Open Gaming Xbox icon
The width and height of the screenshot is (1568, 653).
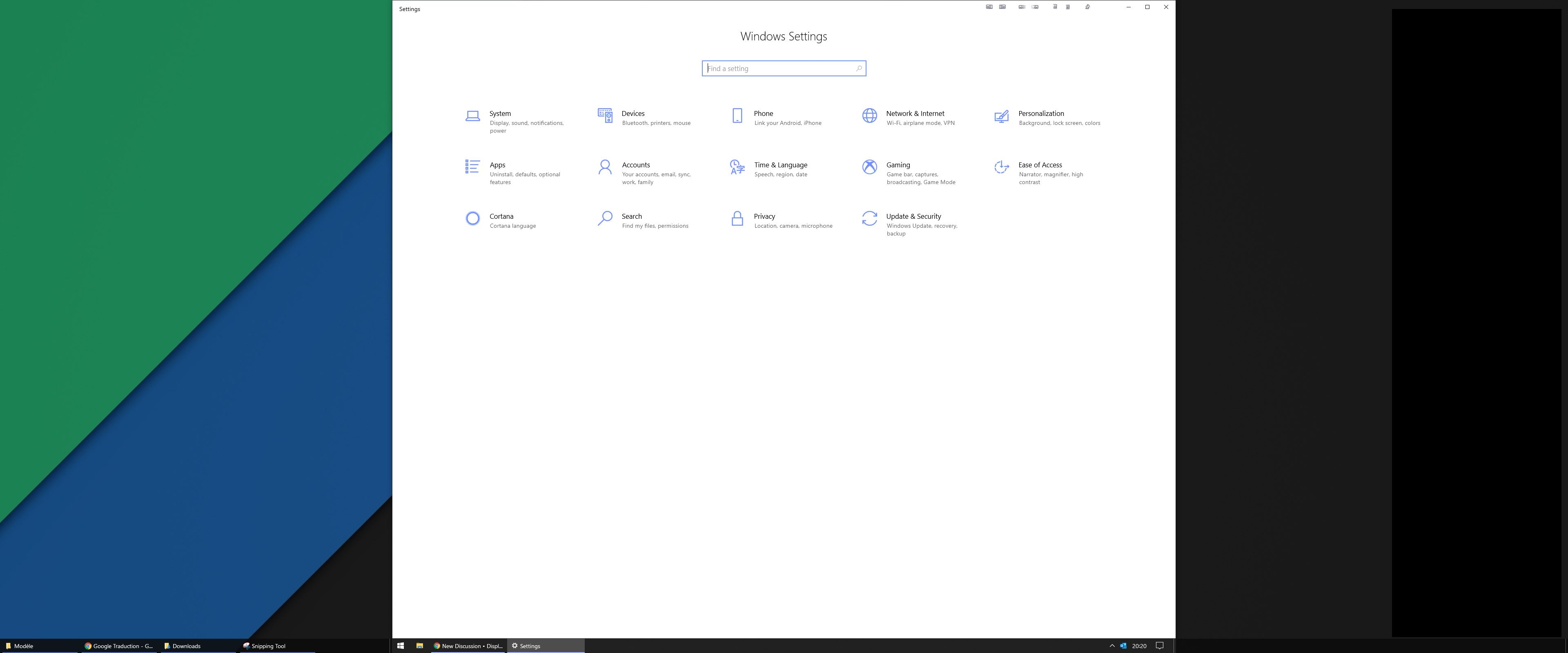pyautogui.click(x=869, y=167)
